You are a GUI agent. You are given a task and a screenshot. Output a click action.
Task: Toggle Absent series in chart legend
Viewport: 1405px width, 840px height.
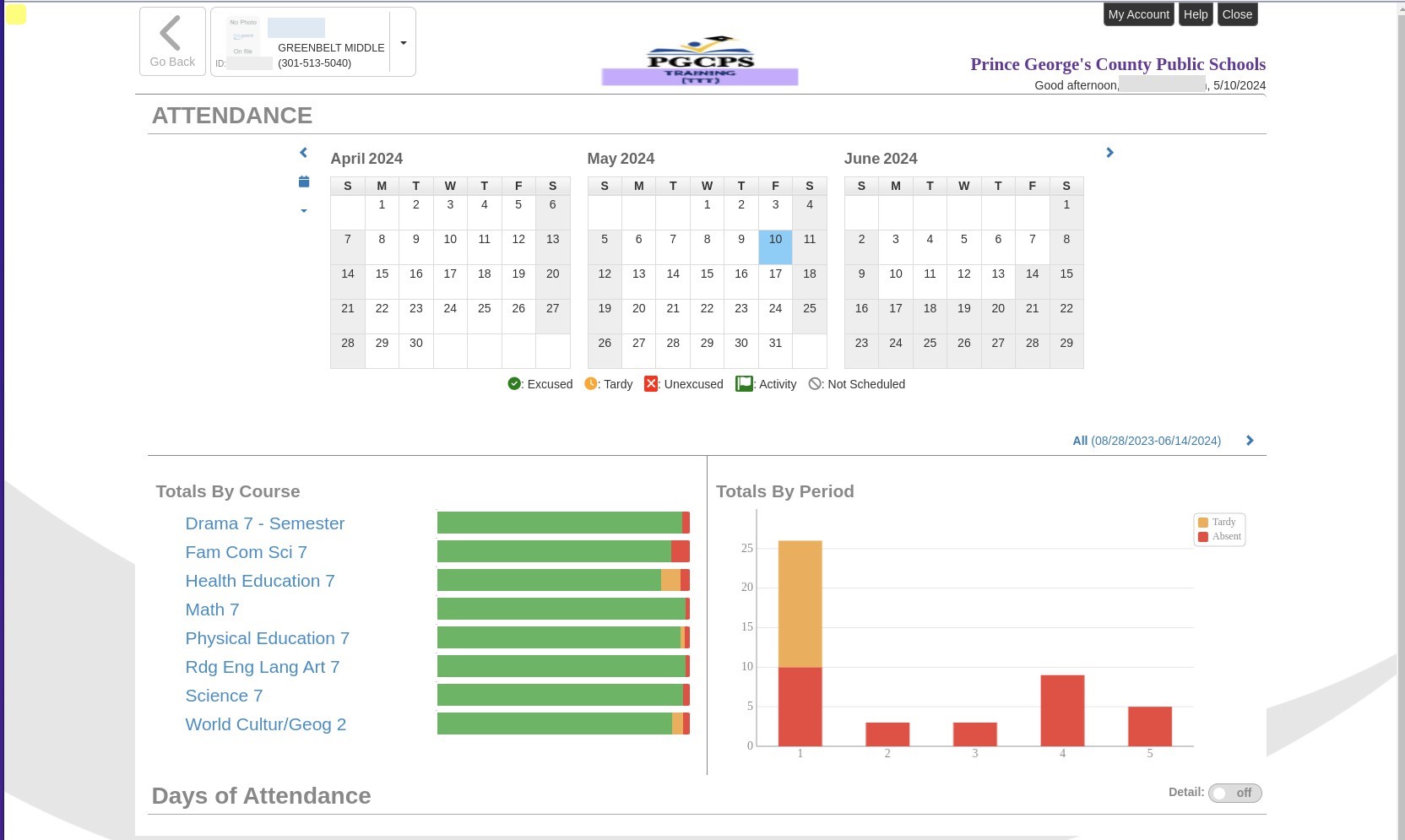point(1219,536)
